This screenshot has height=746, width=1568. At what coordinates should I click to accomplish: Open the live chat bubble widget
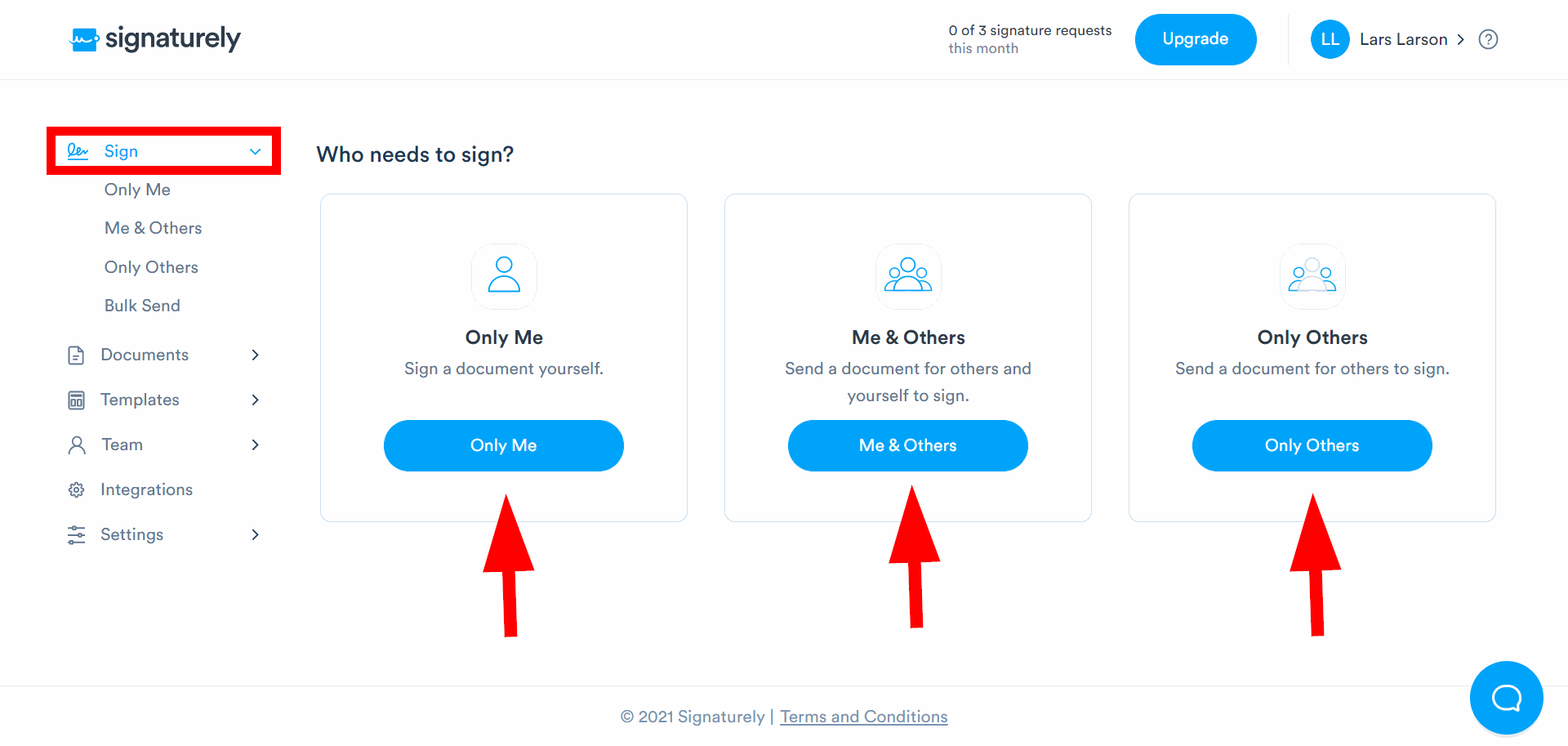tap(1506, 698)
